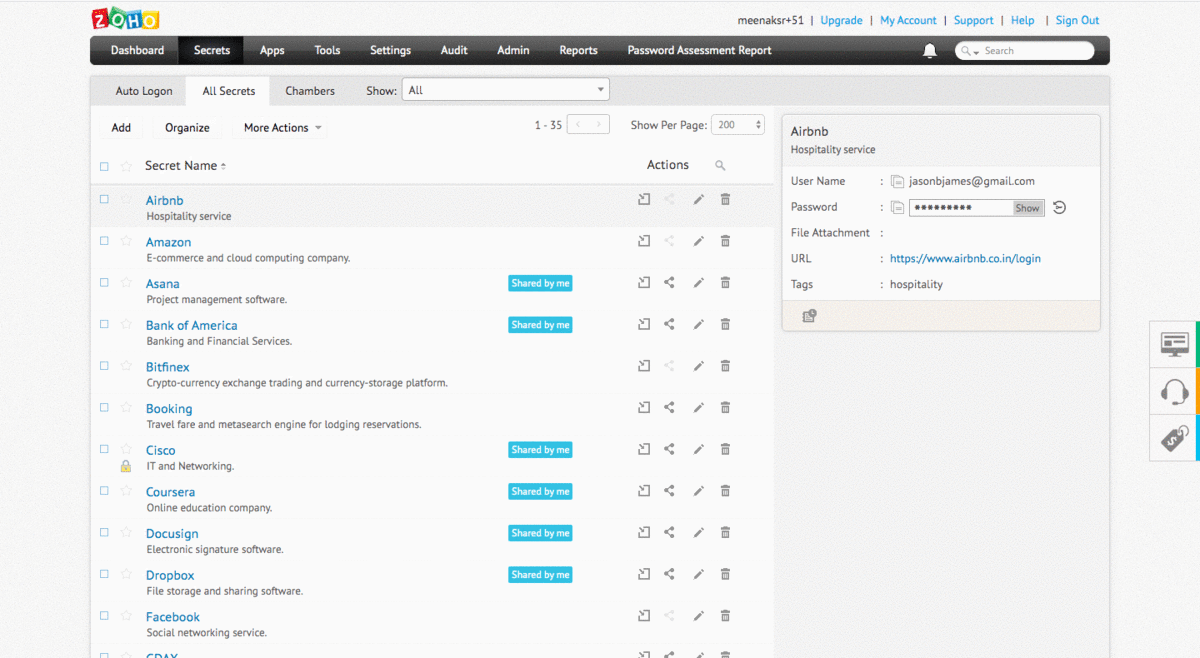Click the Search input field in top bar
Image resolution: width=1200 pixels, height=658 pixels.
point(1030,51)
